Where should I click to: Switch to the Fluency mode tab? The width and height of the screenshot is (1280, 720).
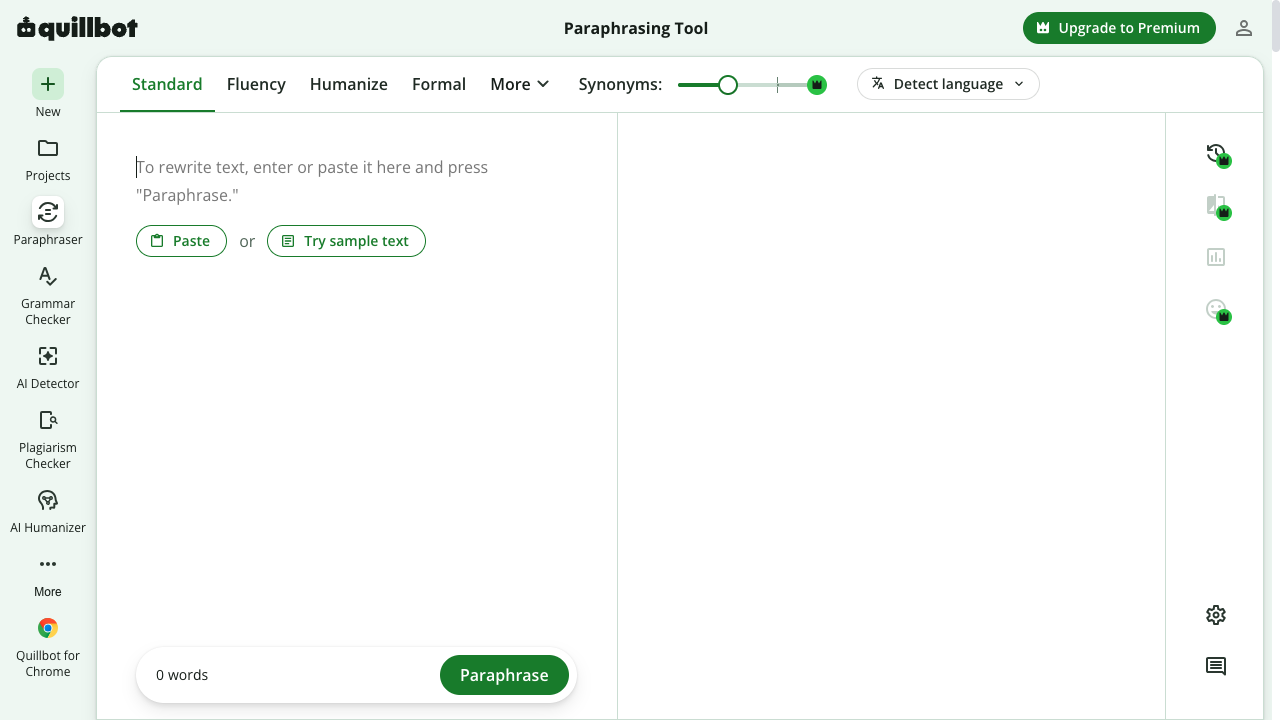coord(256,84)
